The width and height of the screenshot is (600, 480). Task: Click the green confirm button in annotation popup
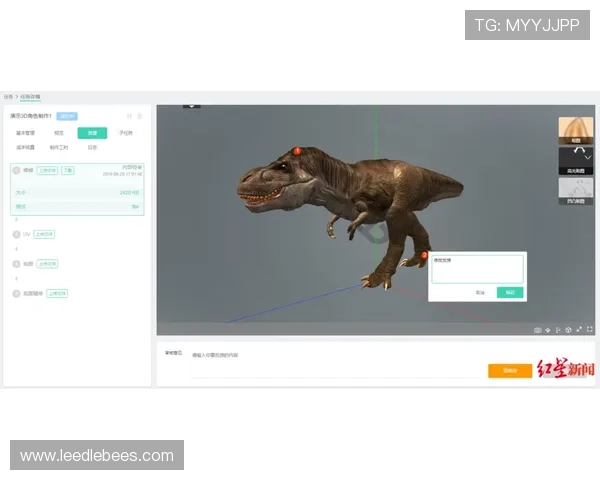tap(510, 292)
